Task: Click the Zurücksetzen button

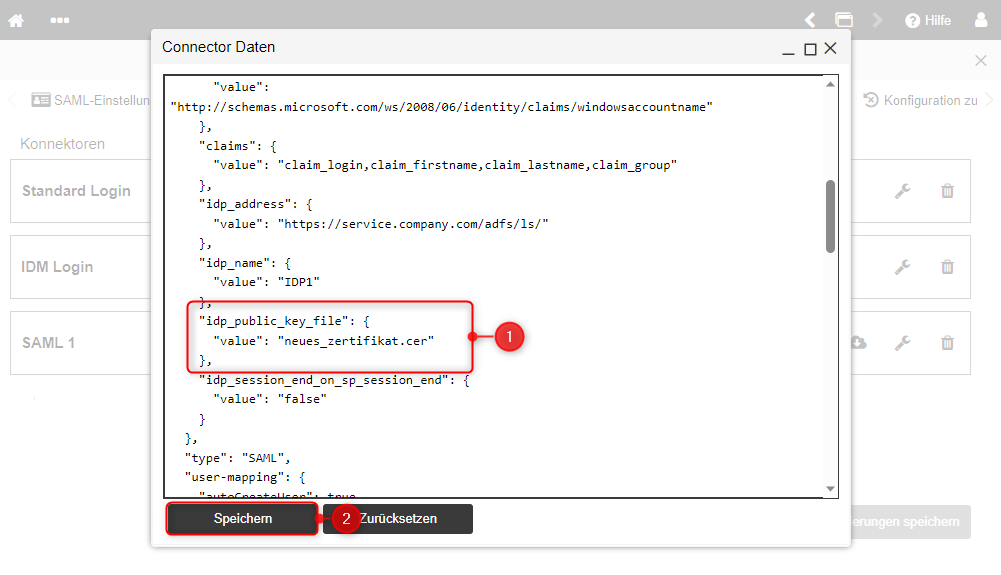Action: coord(405,519)
